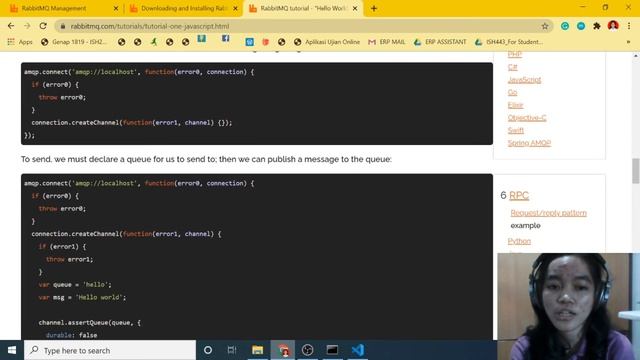Open Cortana from the taskbar
The image size is (640, 360).
click(x=208, y=350)
